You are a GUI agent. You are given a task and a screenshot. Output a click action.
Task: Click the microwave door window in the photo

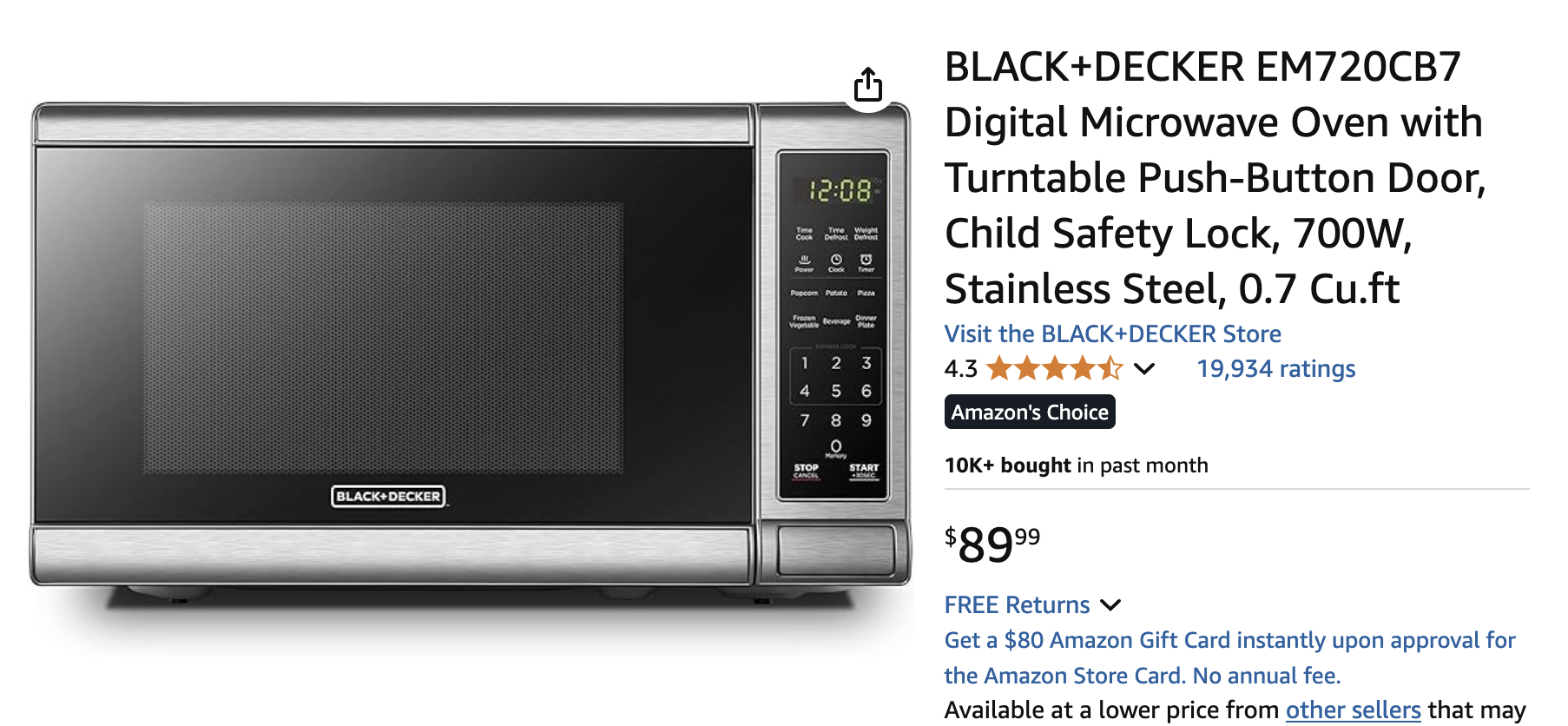point(383,338)
